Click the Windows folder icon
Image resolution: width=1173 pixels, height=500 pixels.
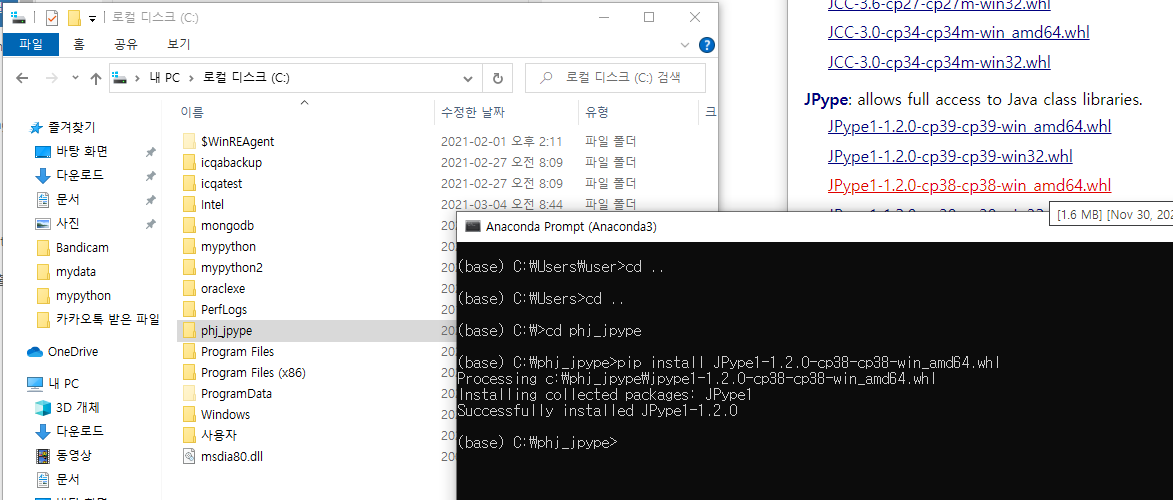click(x=189, y=414)
